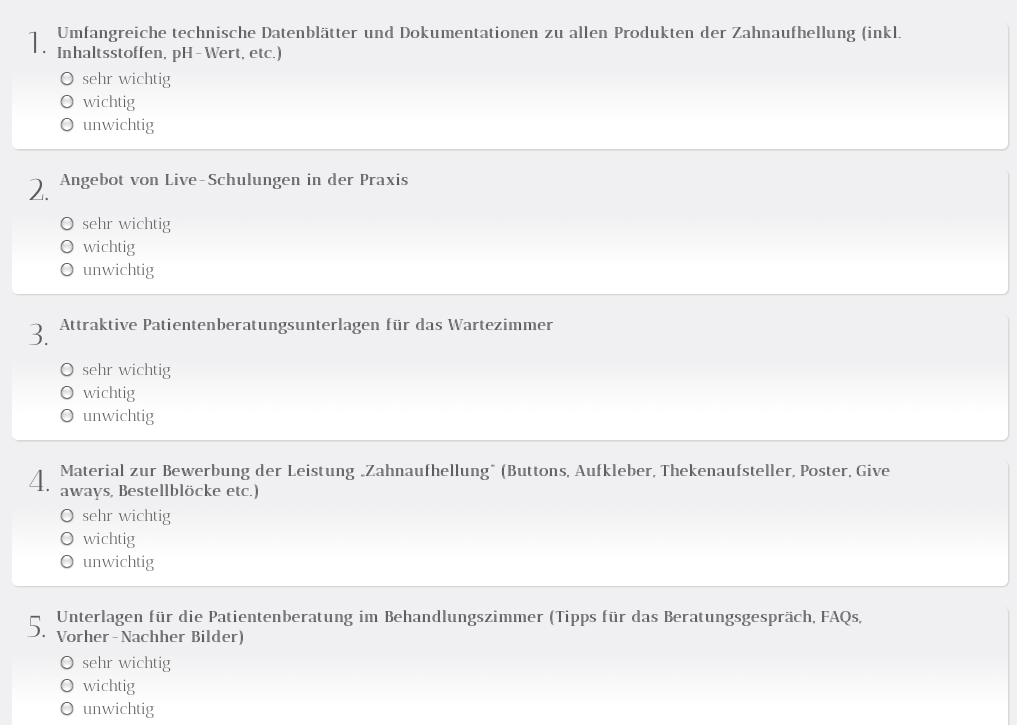Image resolution: width=1017 pixels, height=725 pixels.
Task: Click the number 4 of the Zahnaufhellung question
Action: tap(39, 482)
